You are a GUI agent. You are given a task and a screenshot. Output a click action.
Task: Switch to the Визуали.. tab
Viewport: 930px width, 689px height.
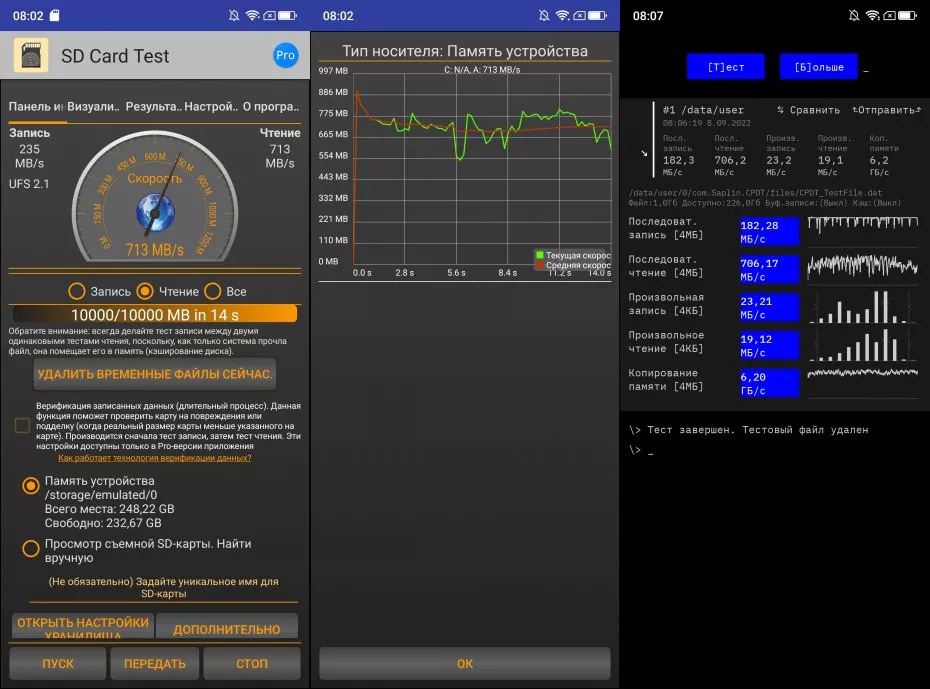coord(94,106)
